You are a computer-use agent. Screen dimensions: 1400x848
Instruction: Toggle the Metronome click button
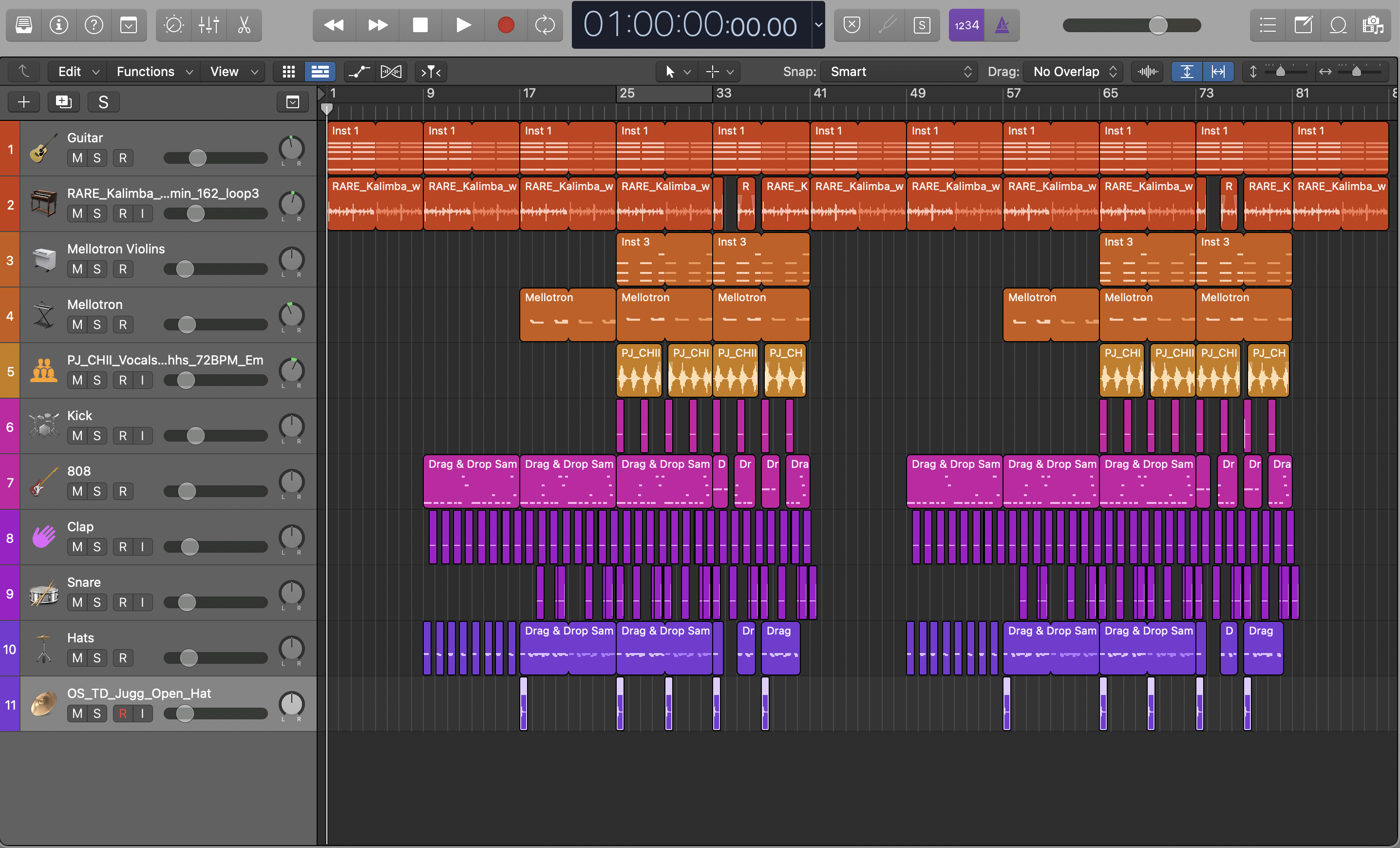[x=1003, y=25]
